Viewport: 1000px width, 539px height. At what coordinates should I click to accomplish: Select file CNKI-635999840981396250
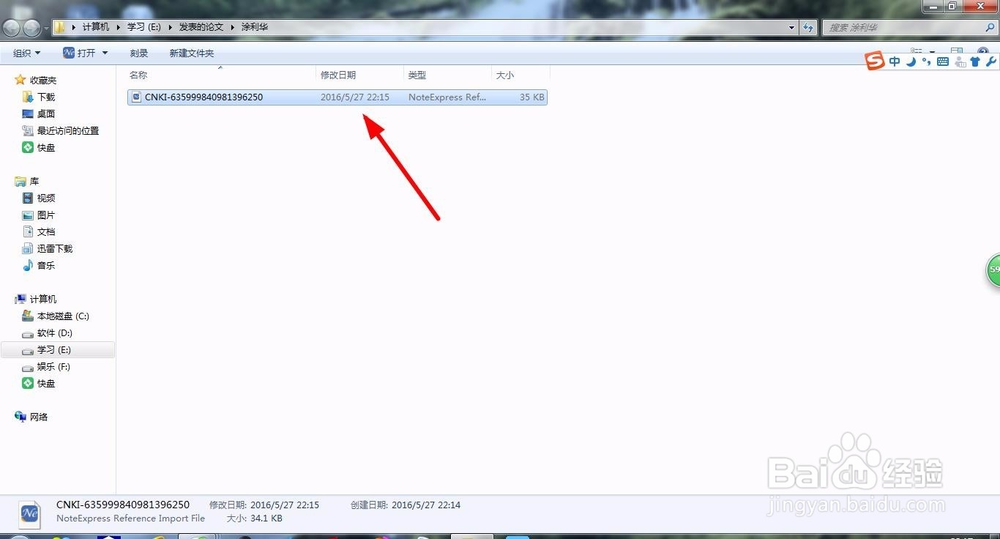[x=203, y=97]
